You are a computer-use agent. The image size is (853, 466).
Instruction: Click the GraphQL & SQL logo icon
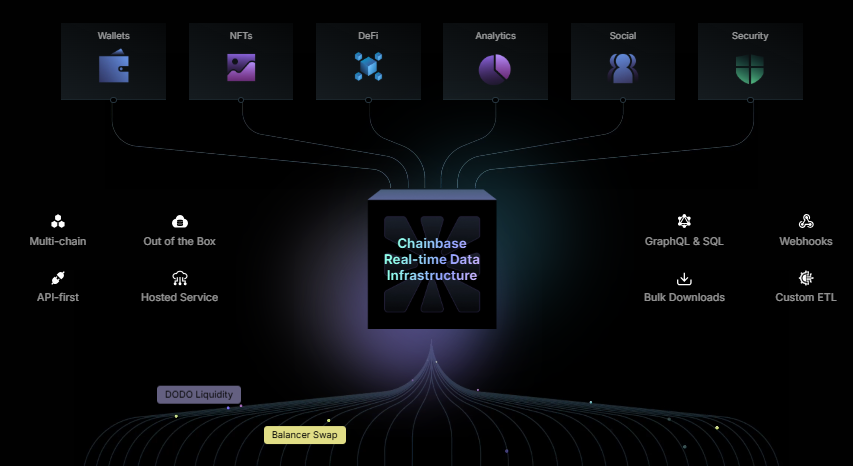(684, 221)
